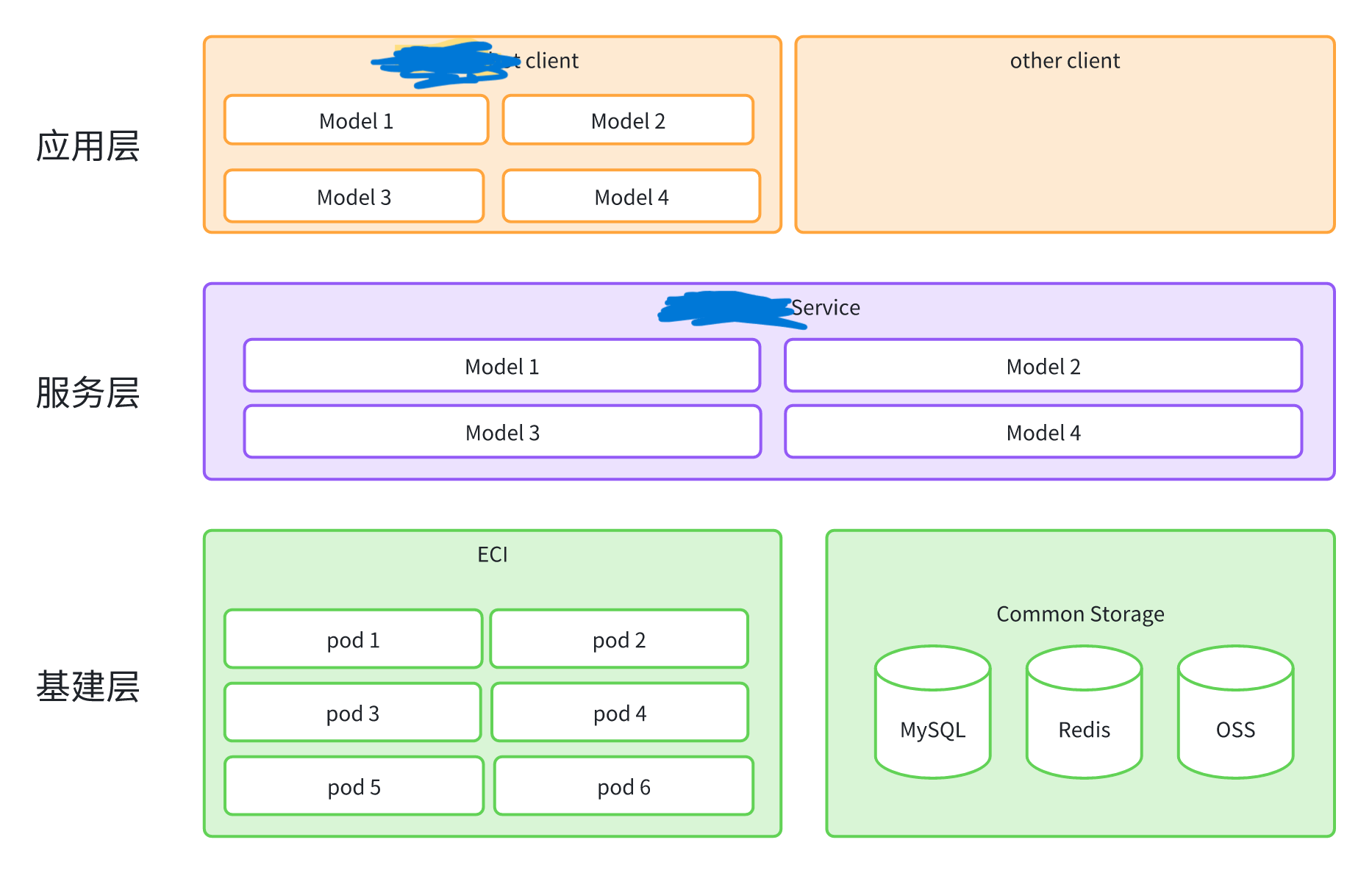
Task: Select the OSS storage cylinder
Action: [x=1235, y=711]
